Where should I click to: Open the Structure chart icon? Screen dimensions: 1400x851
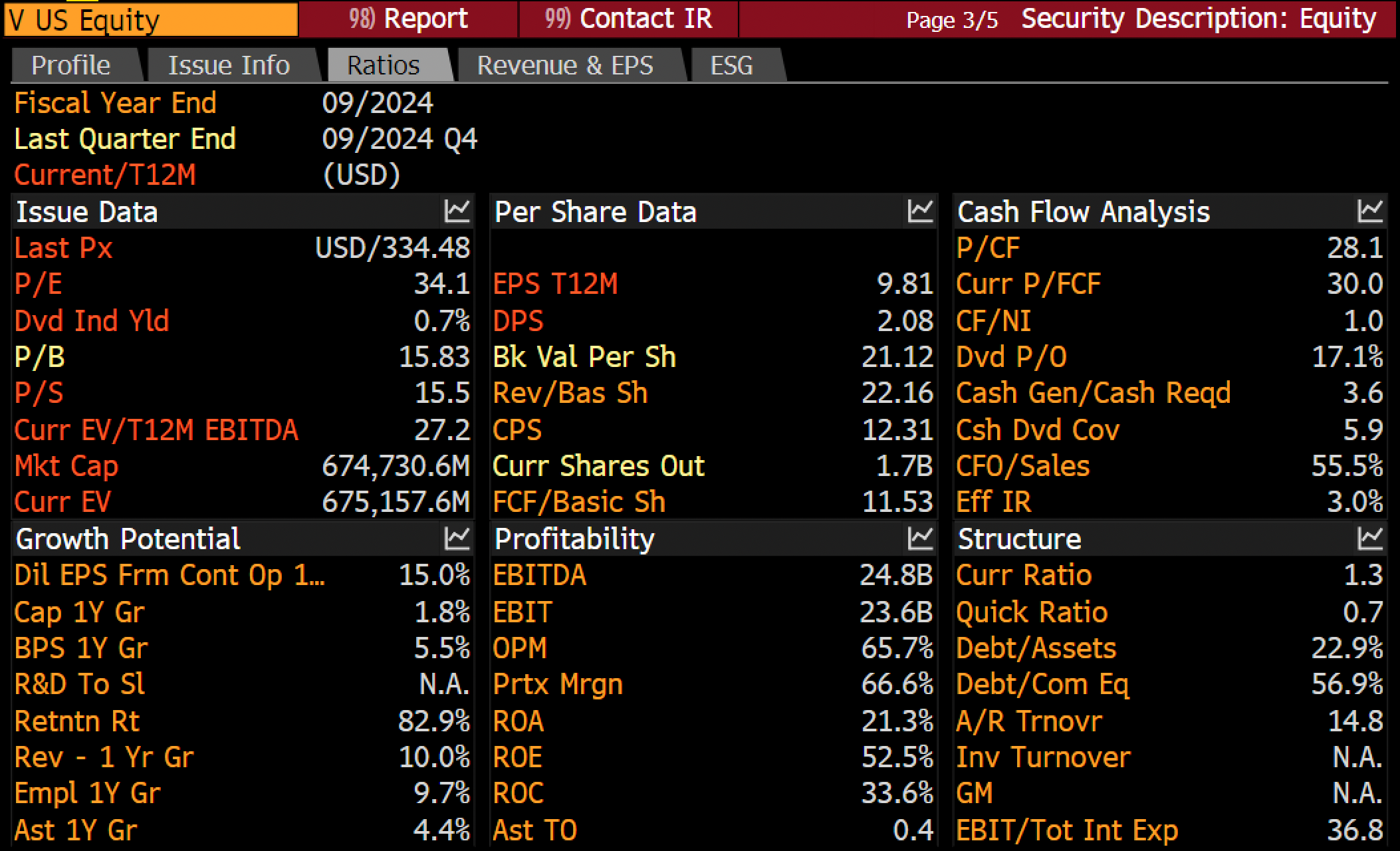coord(1370,539)
